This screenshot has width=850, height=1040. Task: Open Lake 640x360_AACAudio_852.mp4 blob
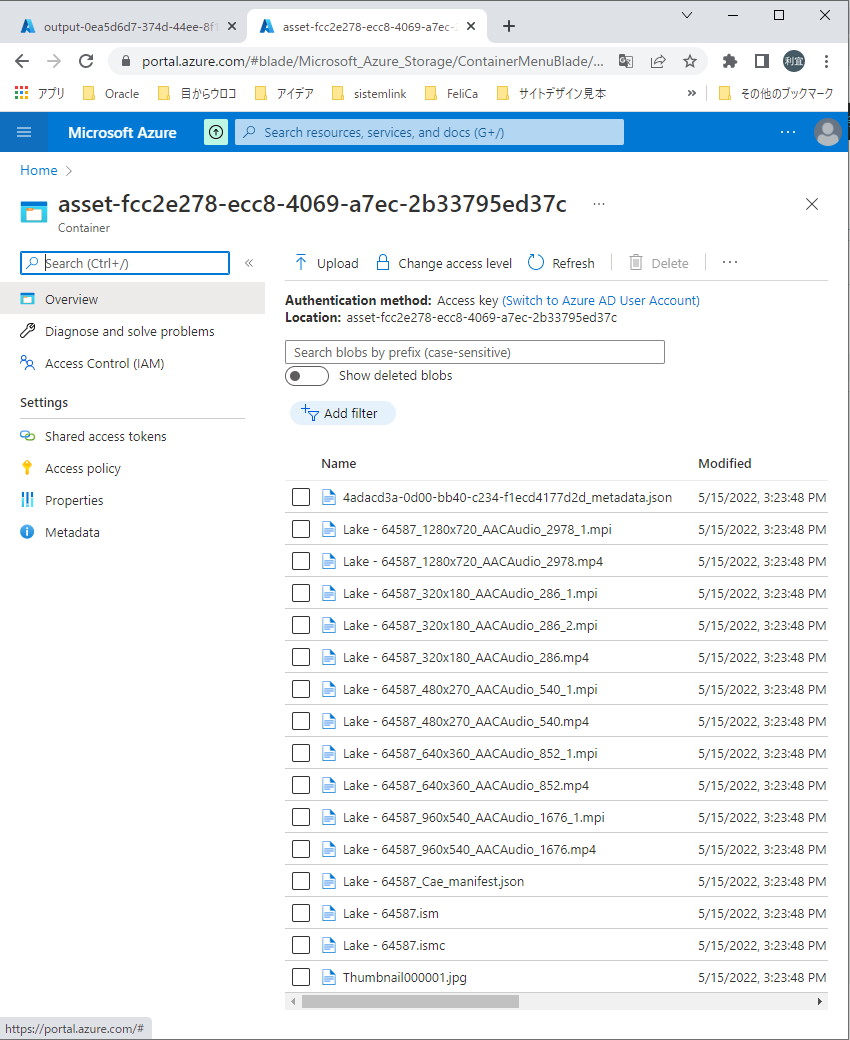[x=465, y=785]
